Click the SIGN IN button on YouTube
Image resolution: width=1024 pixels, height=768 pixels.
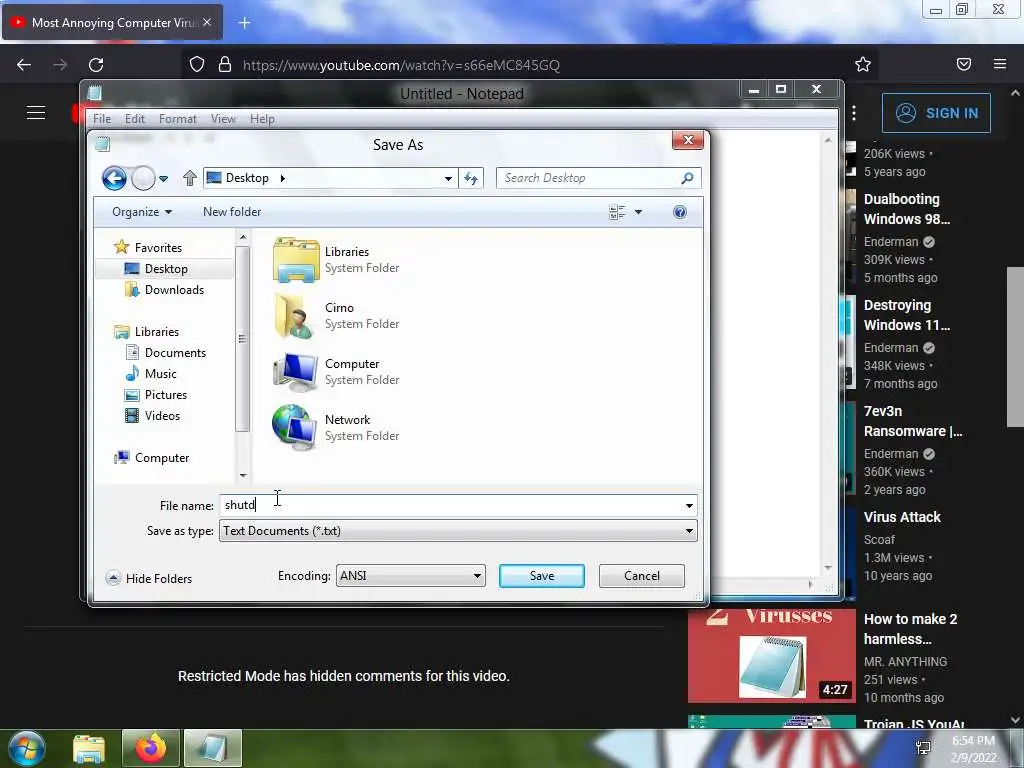936,113
